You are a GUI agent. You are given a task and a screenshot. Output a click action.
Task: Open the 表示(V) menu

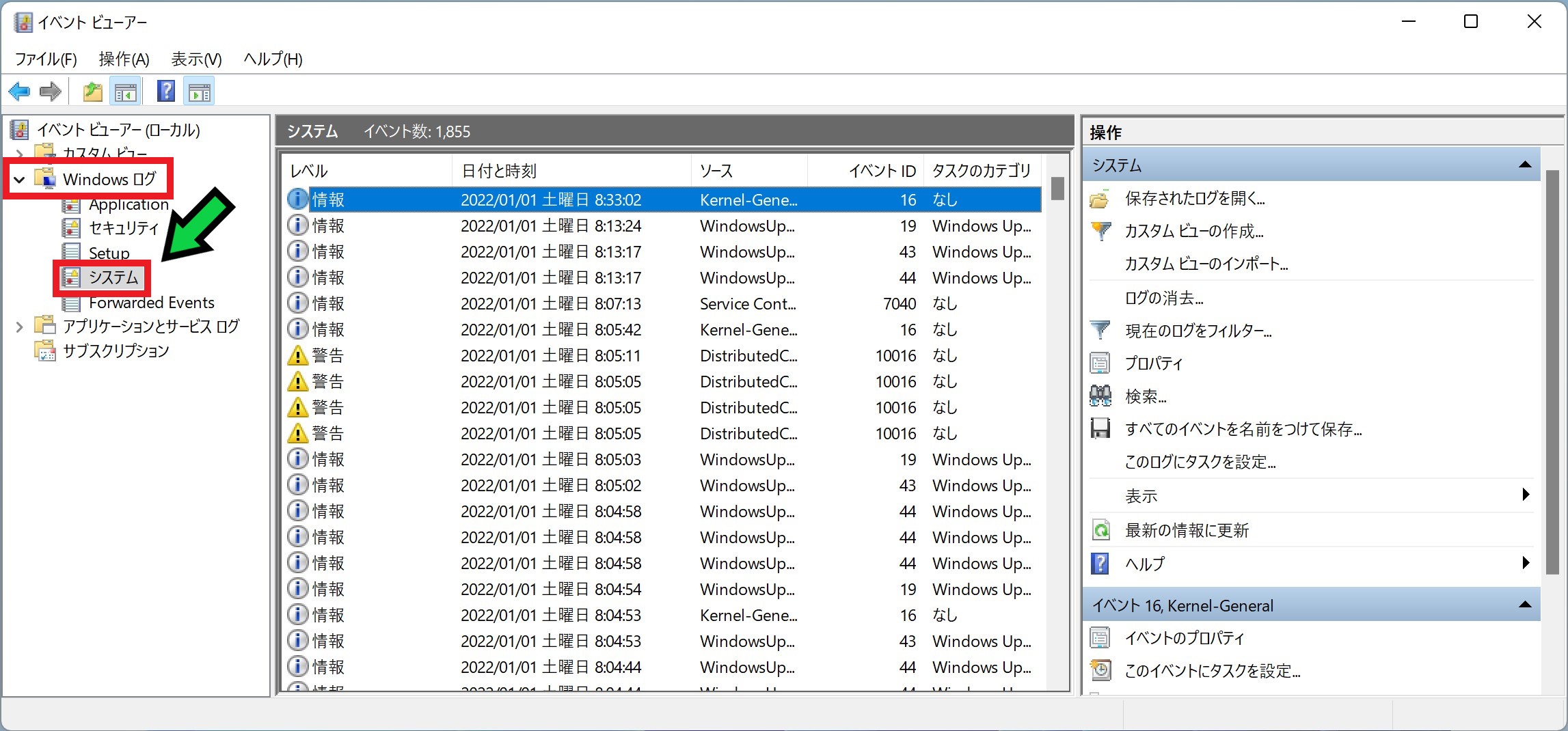196,59
